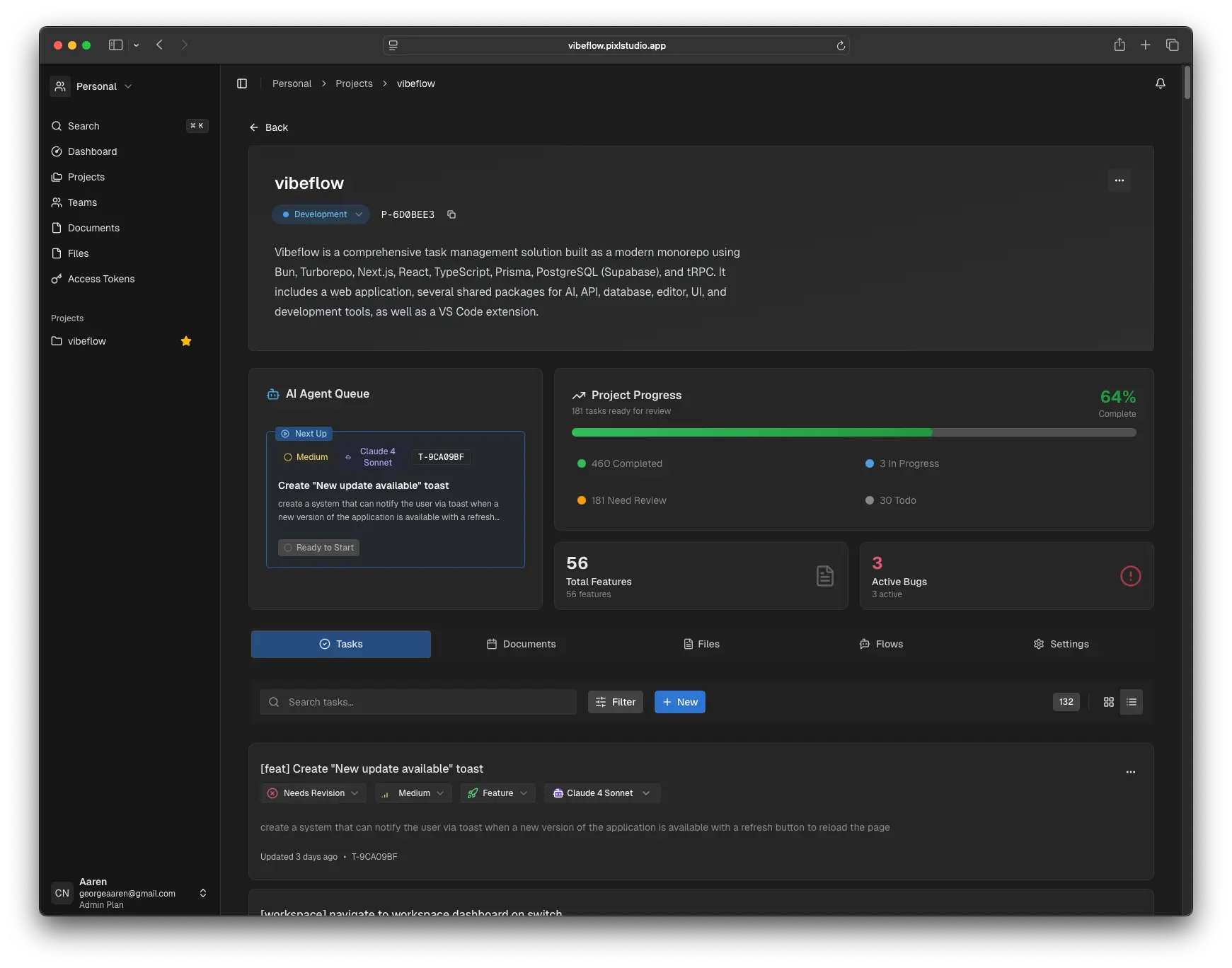Open the Medium priority dropdown on task
Image resolution: width=1232 pixels, height=968 pixels.
tap(413, 793)
